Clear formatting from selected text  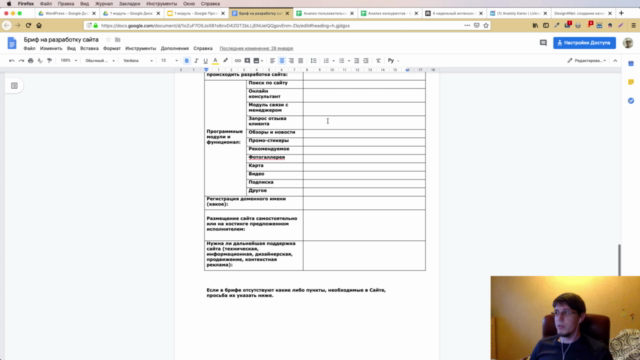click(378, 61)
